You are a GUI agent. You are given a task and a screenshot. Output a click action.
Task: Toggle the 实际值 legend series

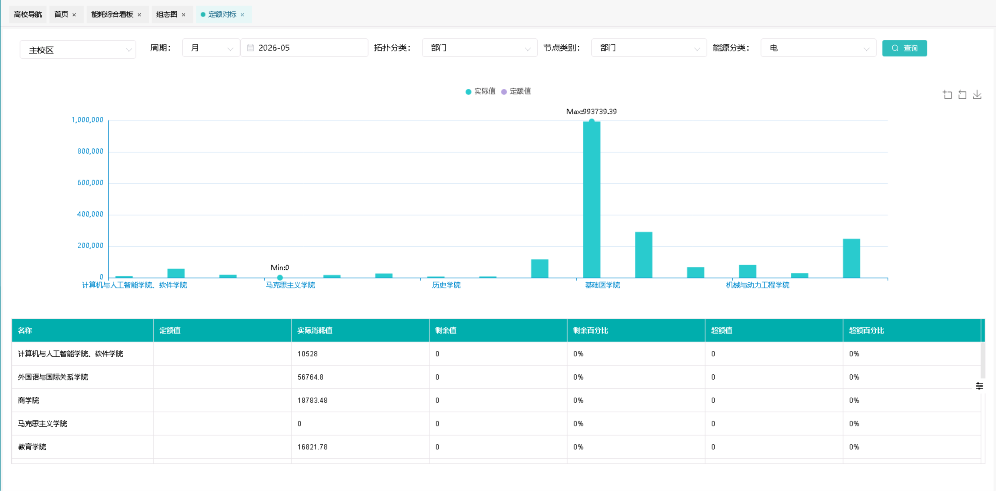481,92
